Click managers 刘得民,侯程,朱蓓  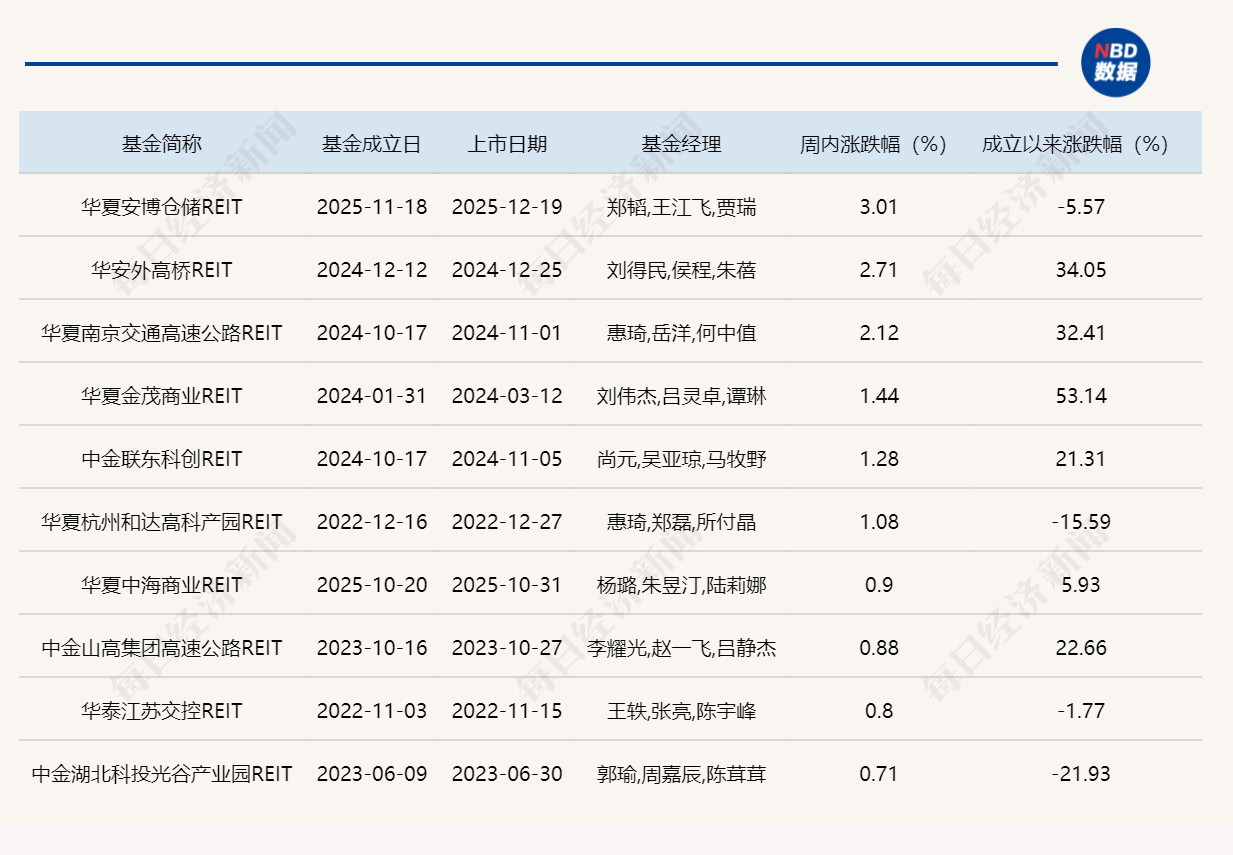(x=681, y=270)
